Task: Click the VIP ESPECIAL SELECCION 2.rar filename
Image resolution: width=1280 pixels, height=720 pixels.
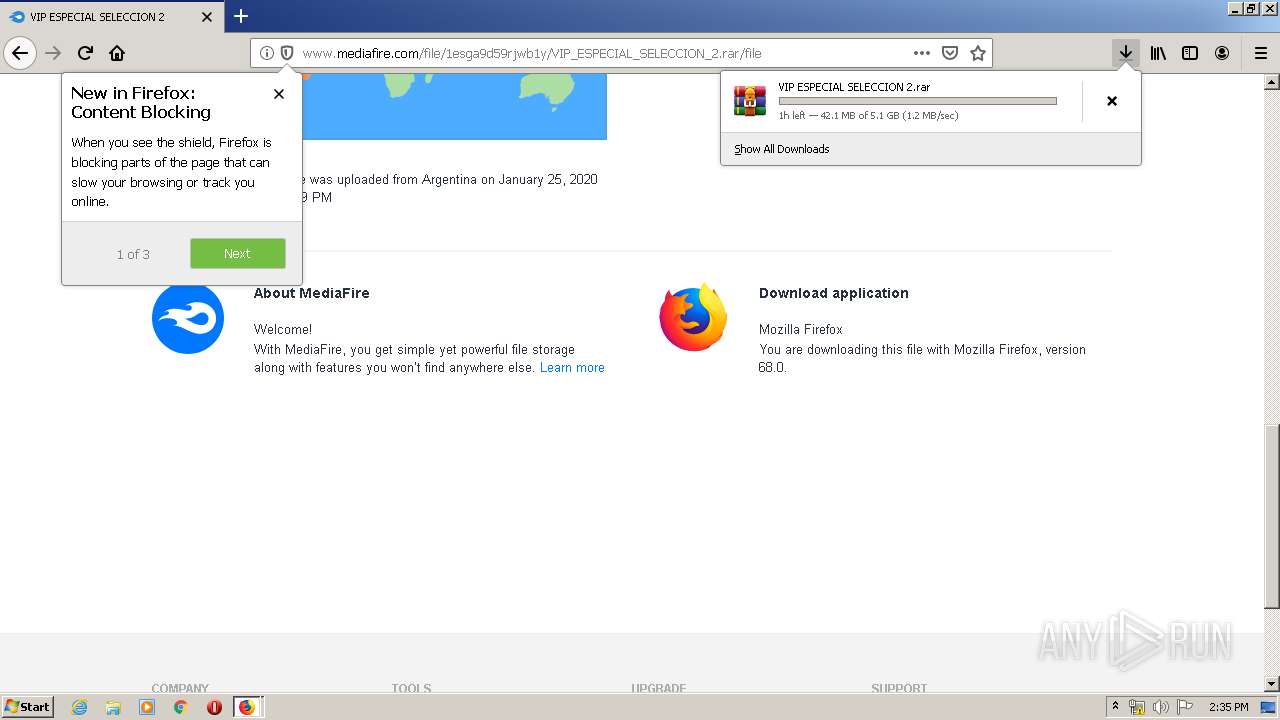Action: click(x=854, y=87)
